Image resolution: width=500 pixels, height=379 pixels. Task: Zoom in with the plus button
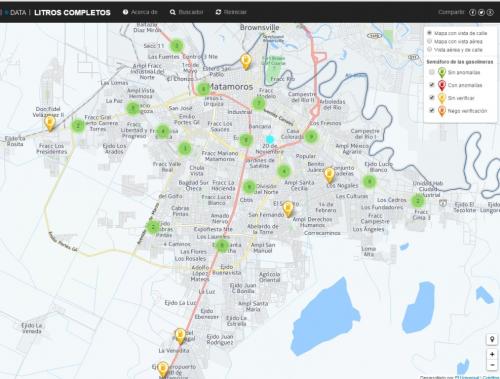click(x=492, y=354)
